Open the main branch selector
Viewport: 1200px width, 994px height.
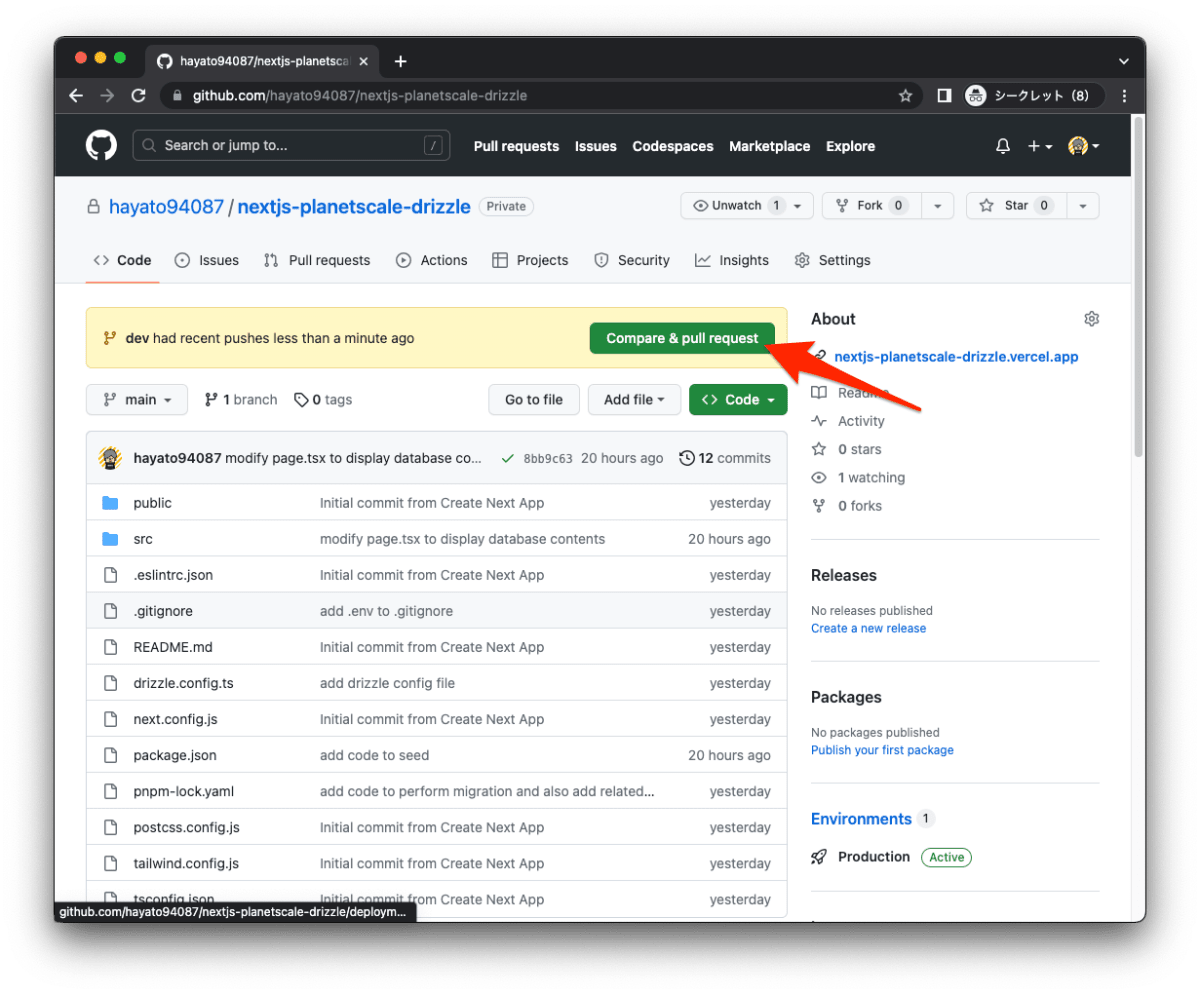[137, 400]
